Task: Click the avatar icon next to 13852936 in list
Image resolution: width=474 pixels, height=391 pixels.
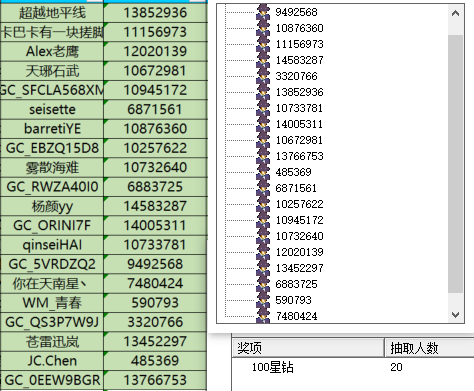Action: pos(263,92)
